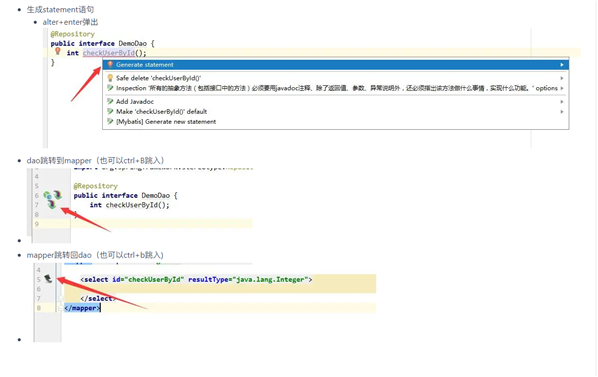Click pencil icon beside Add Javadoc
The image size is (598, 377).
tap(110, 101)
